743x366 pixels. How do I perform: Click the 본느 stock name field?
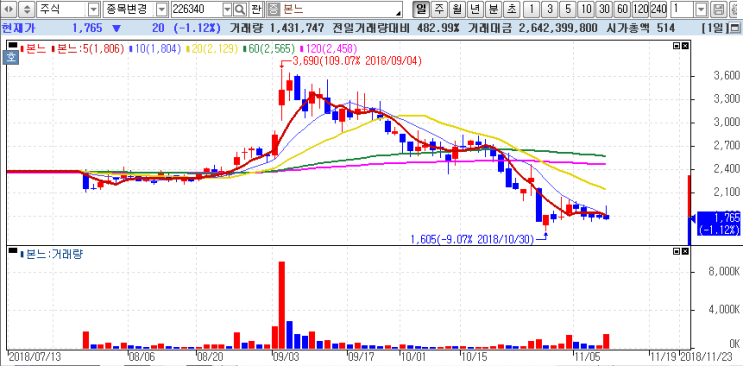(x=342, y=9)
